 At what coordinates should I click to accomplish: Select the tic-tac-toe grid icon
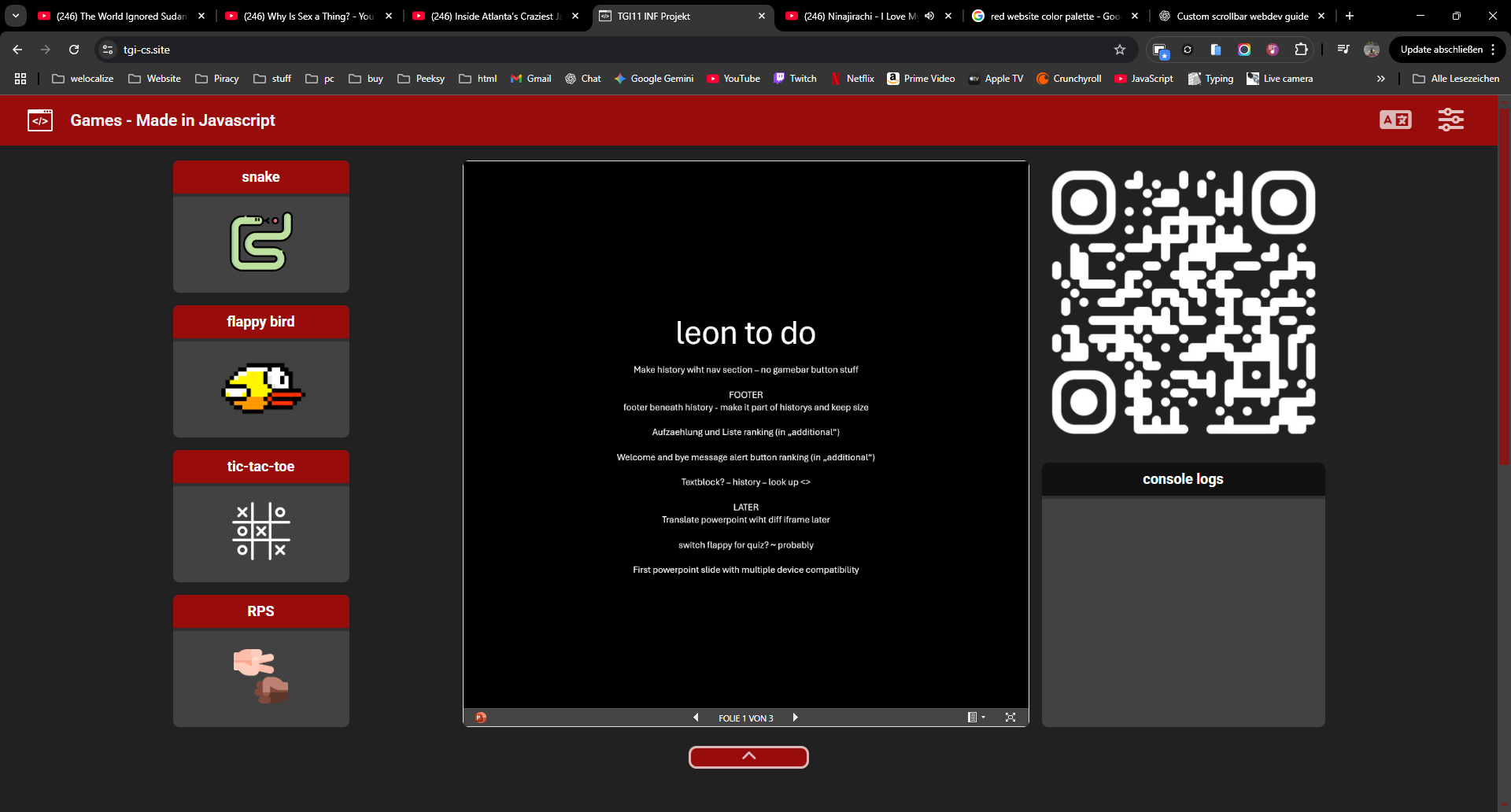point(260,531)
